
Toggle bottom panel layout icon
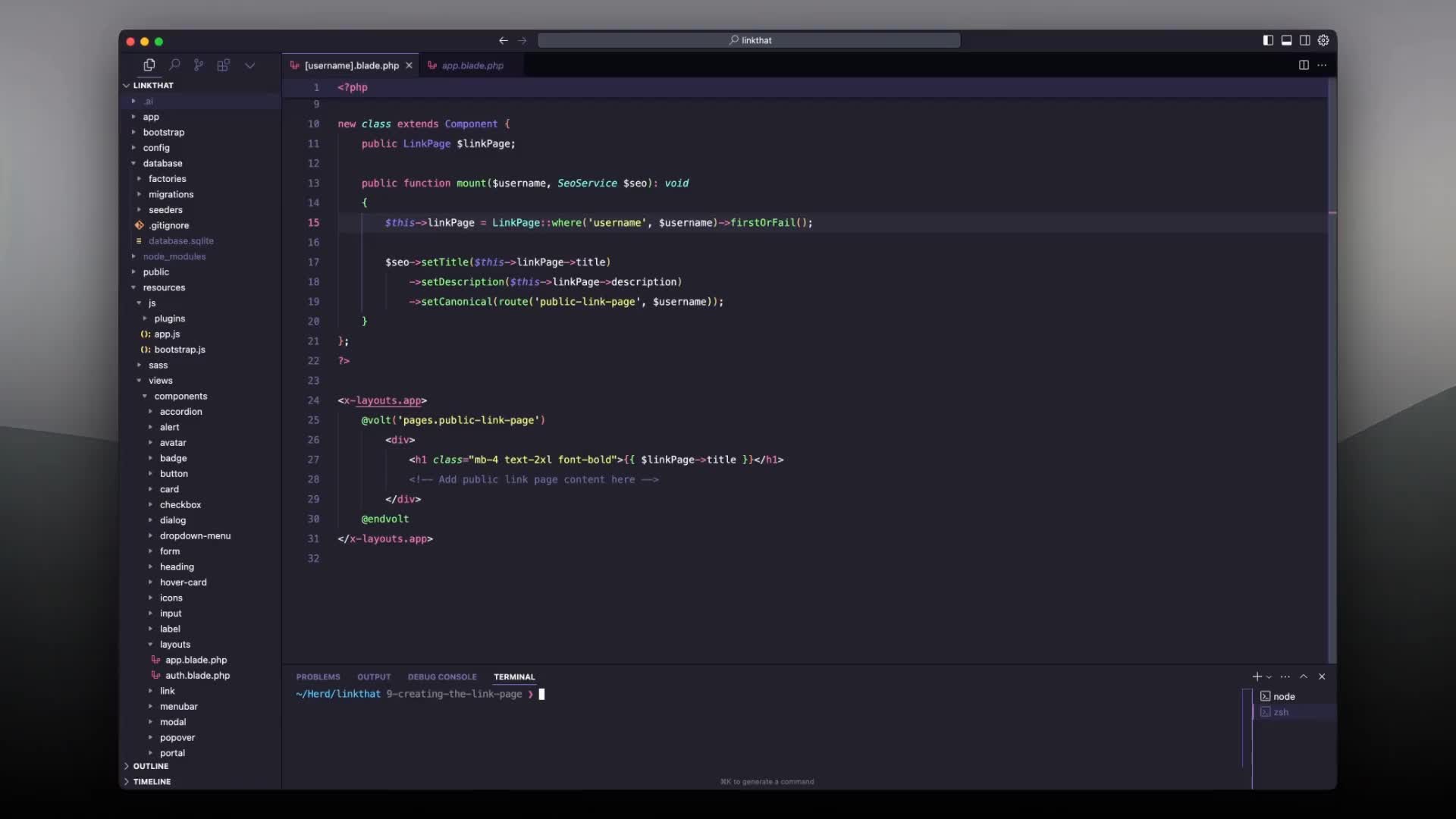(1286, 40)
